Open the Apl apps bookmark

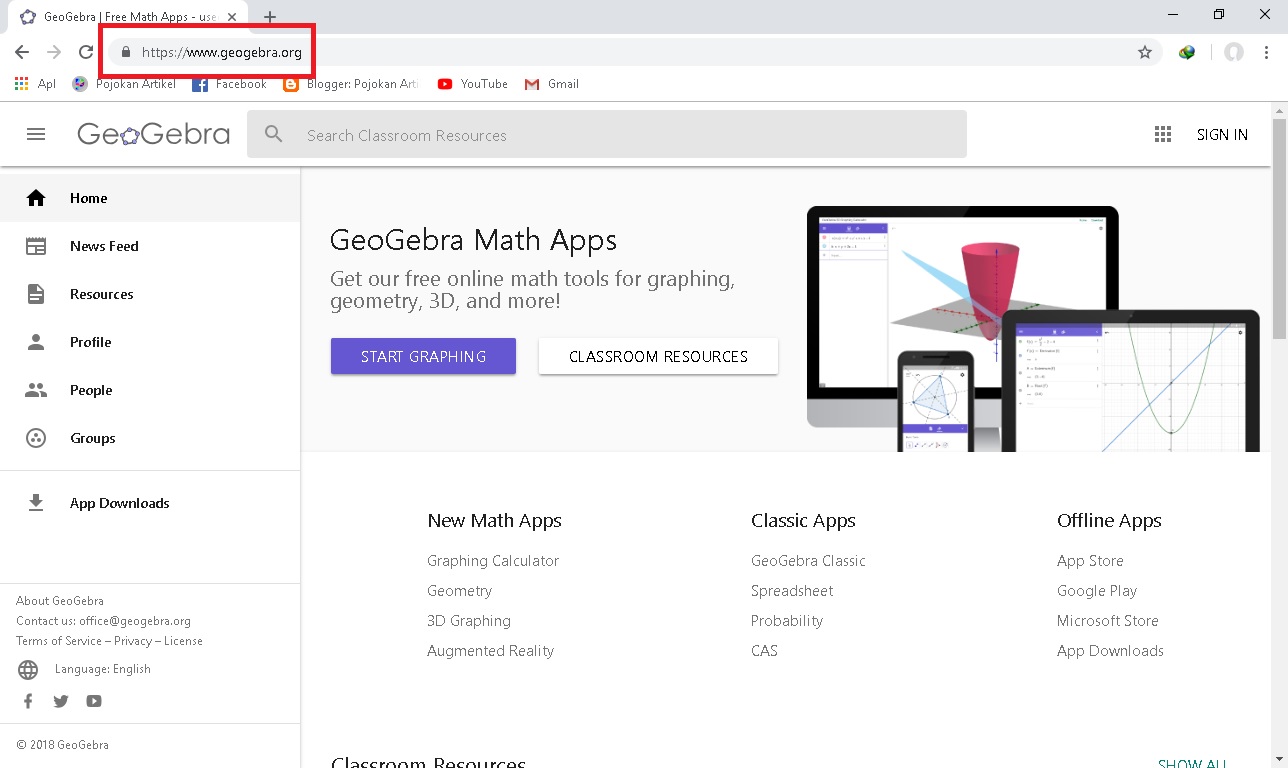click(35, 84)
